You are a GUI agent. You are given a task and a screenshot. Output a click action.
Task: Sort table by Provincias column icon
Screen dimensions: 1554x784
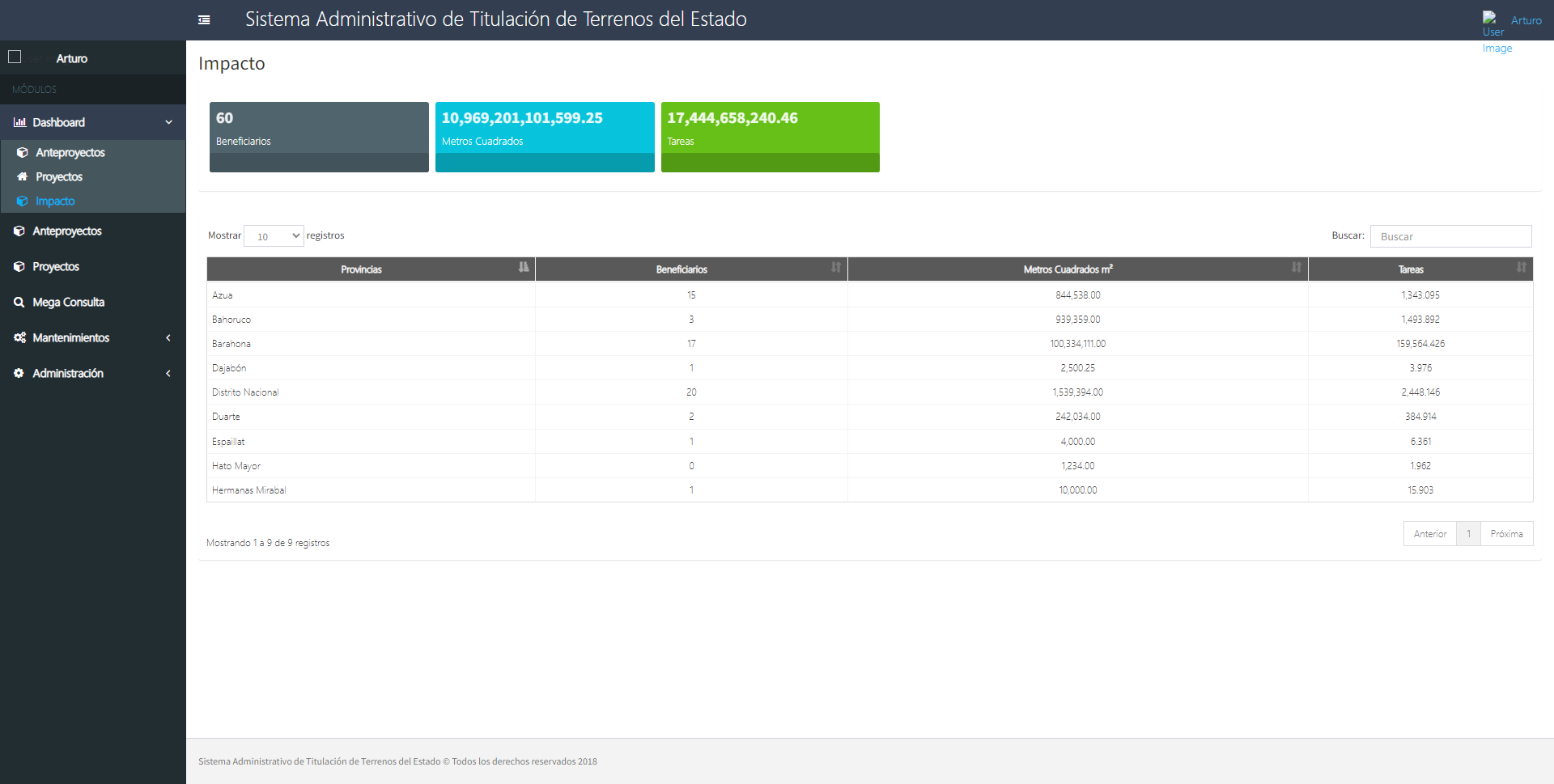(524, 268)
